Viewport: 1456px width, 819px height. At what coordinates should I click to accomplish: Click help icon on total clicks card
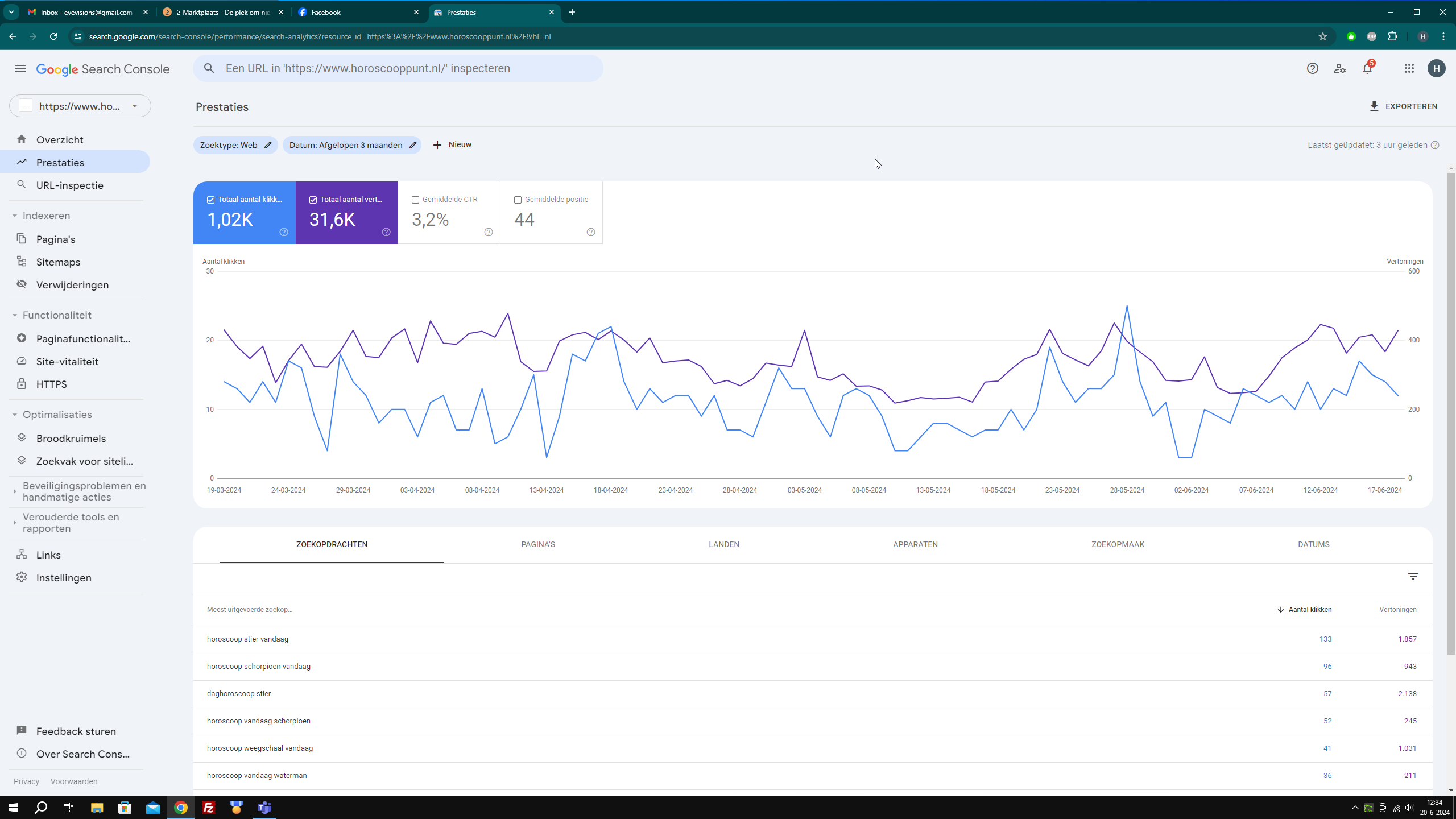tap(284, 232)
